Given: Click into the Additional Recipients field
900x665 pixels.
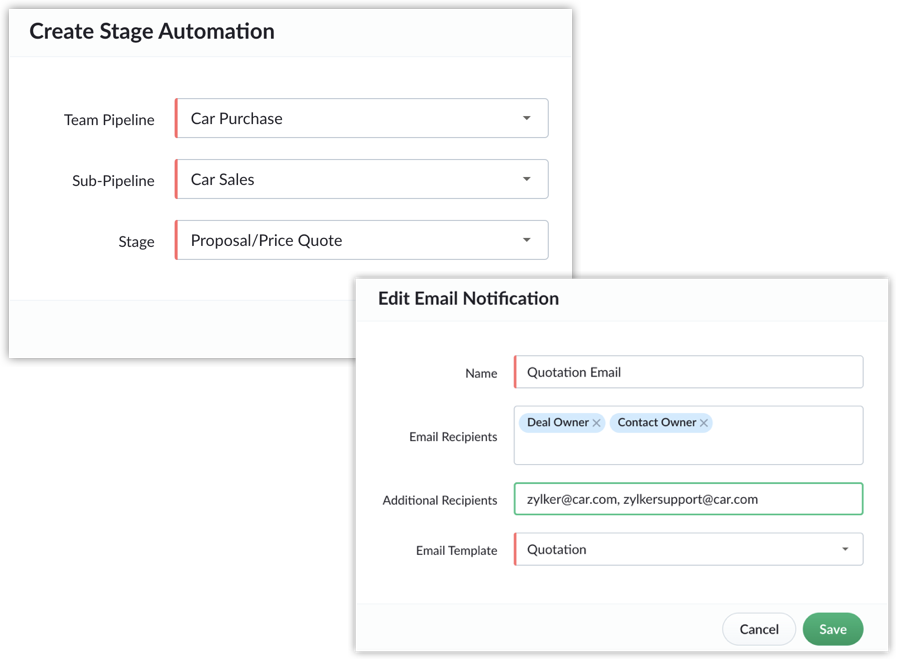Looking at the screenshot, I should pos(689,499).
